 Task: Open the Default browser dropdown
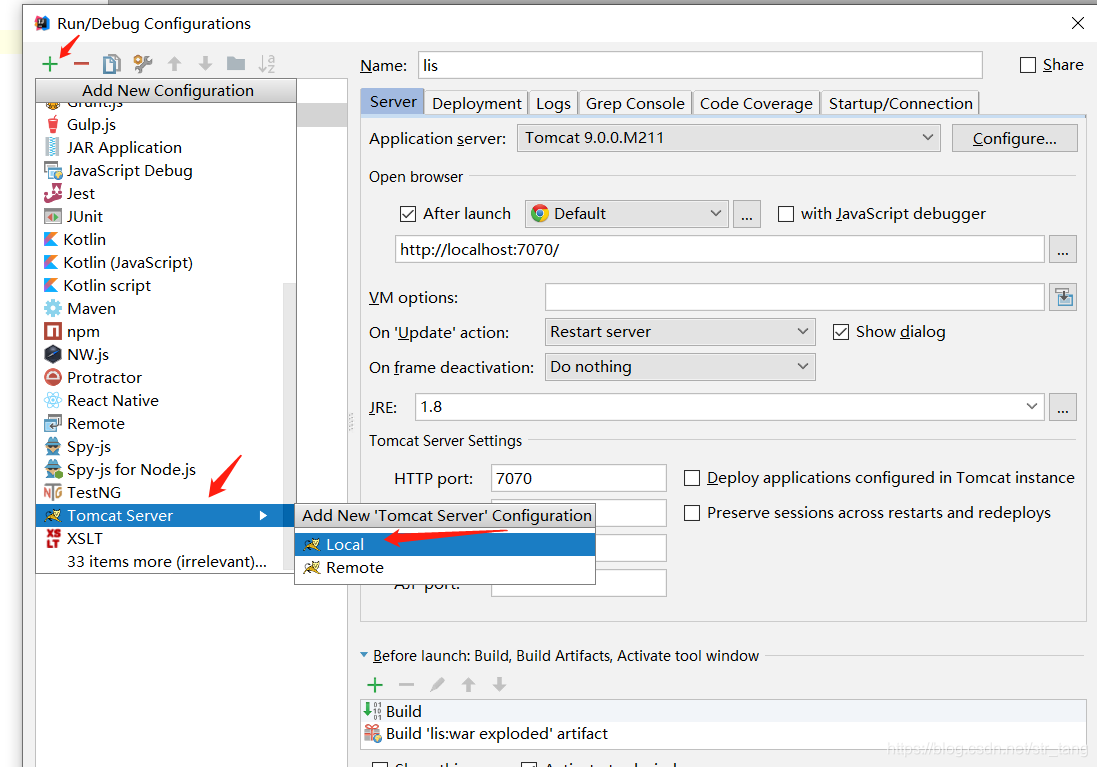point(627,213)
